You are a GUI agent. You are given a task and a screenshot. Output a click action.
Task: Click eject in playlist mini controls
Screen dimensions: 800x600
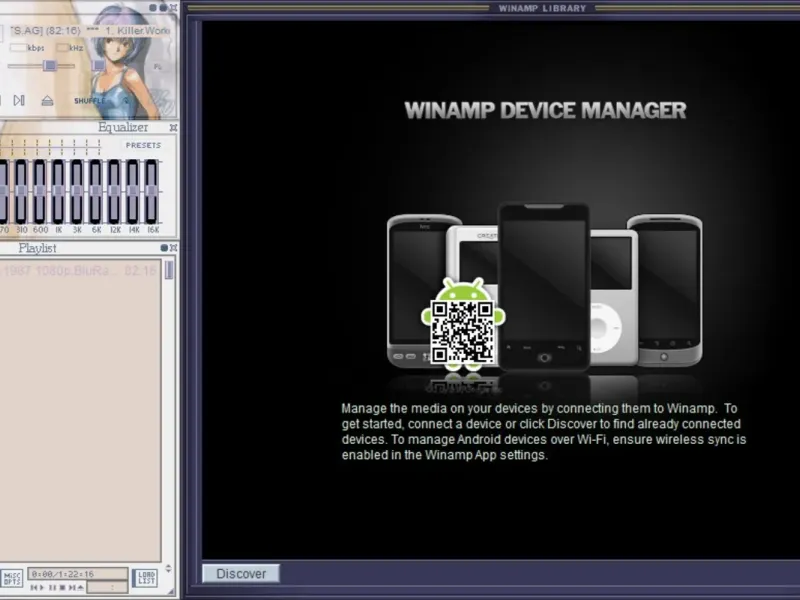click(x=80, y=588)
